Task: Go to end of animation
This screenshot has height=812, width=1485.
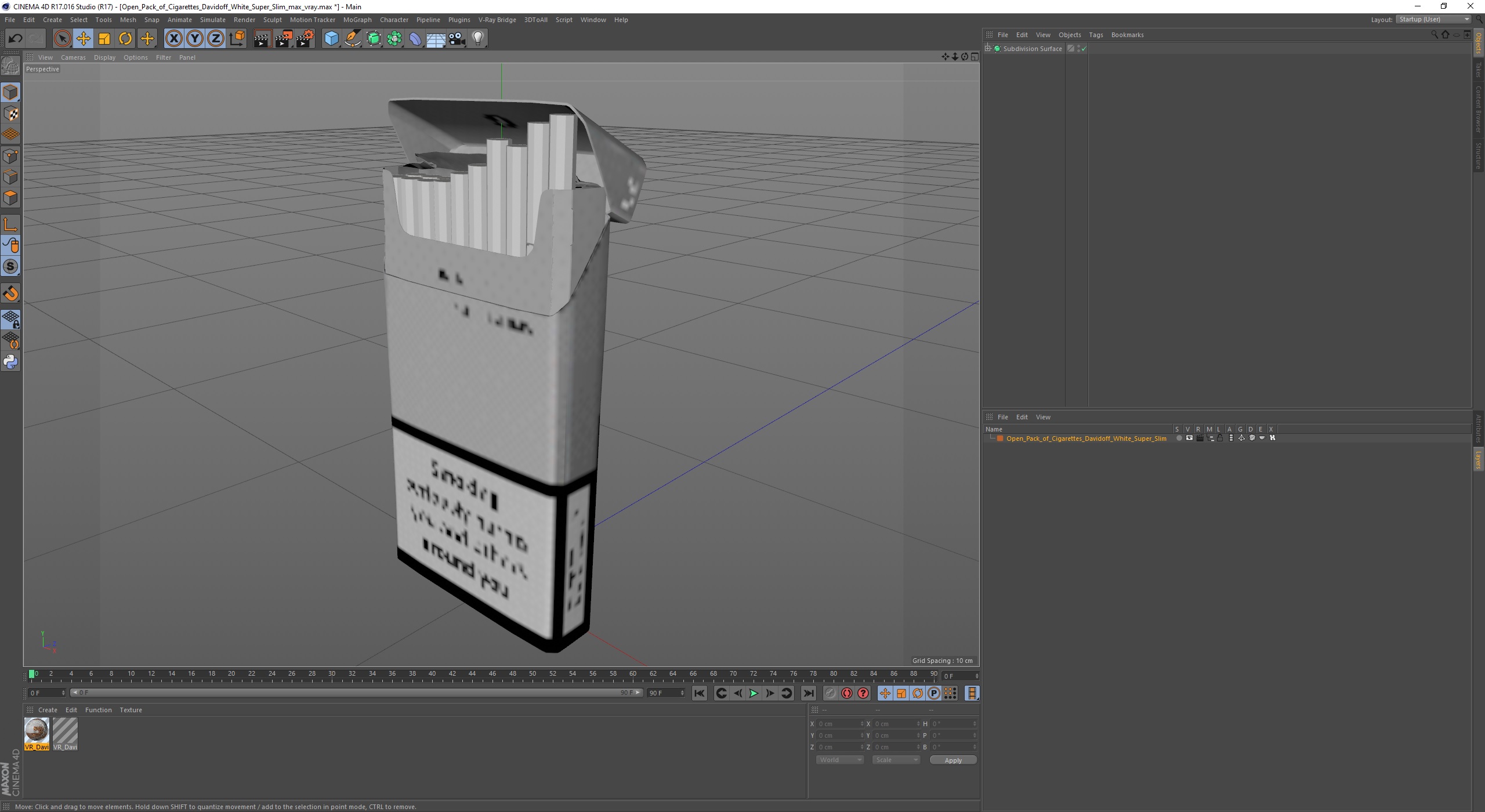Action: [809, 694]
